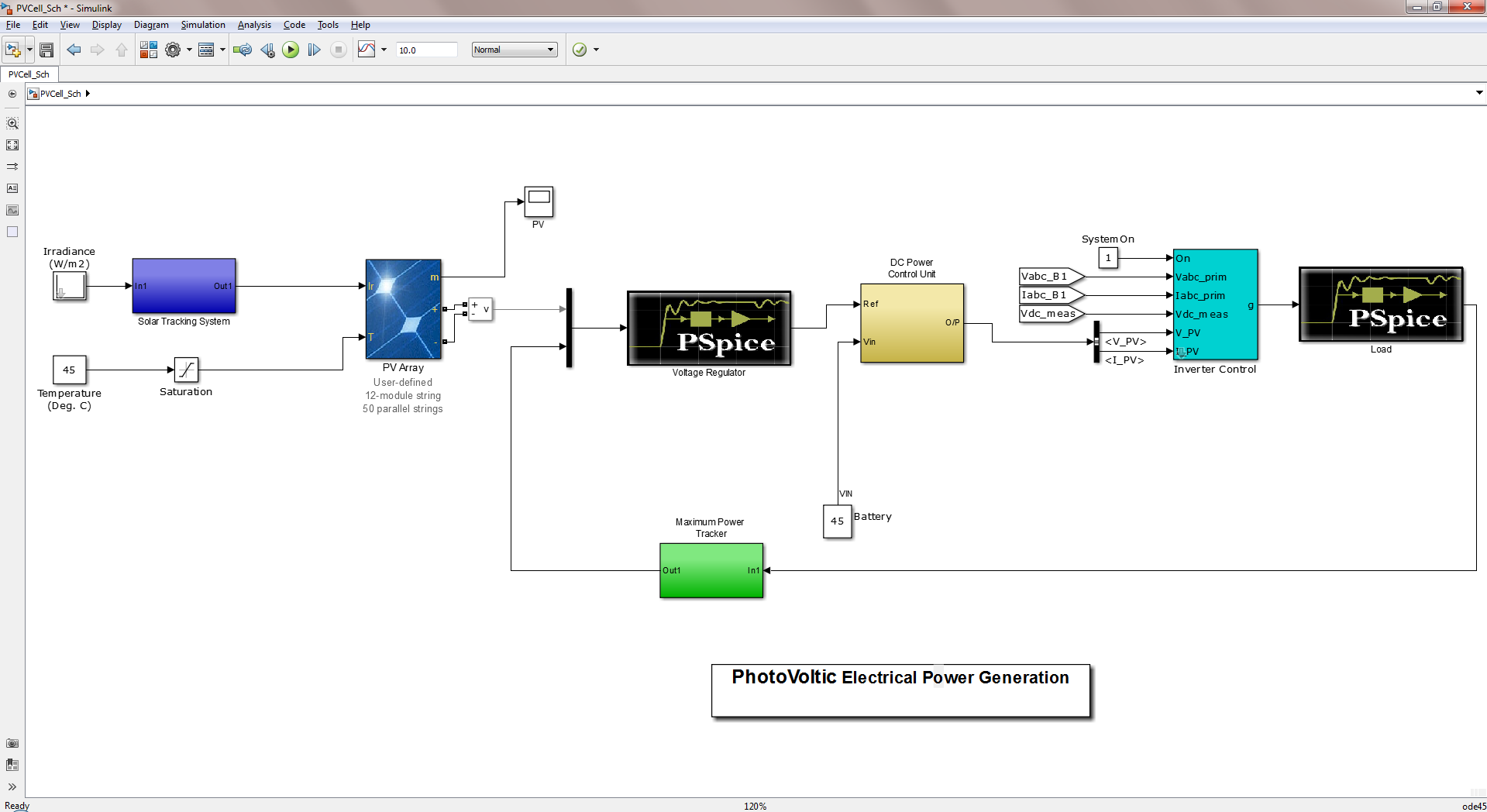Open the Tools menu
The width and height of the screenshot is (1487, 812).
click(x=328, y=25)
